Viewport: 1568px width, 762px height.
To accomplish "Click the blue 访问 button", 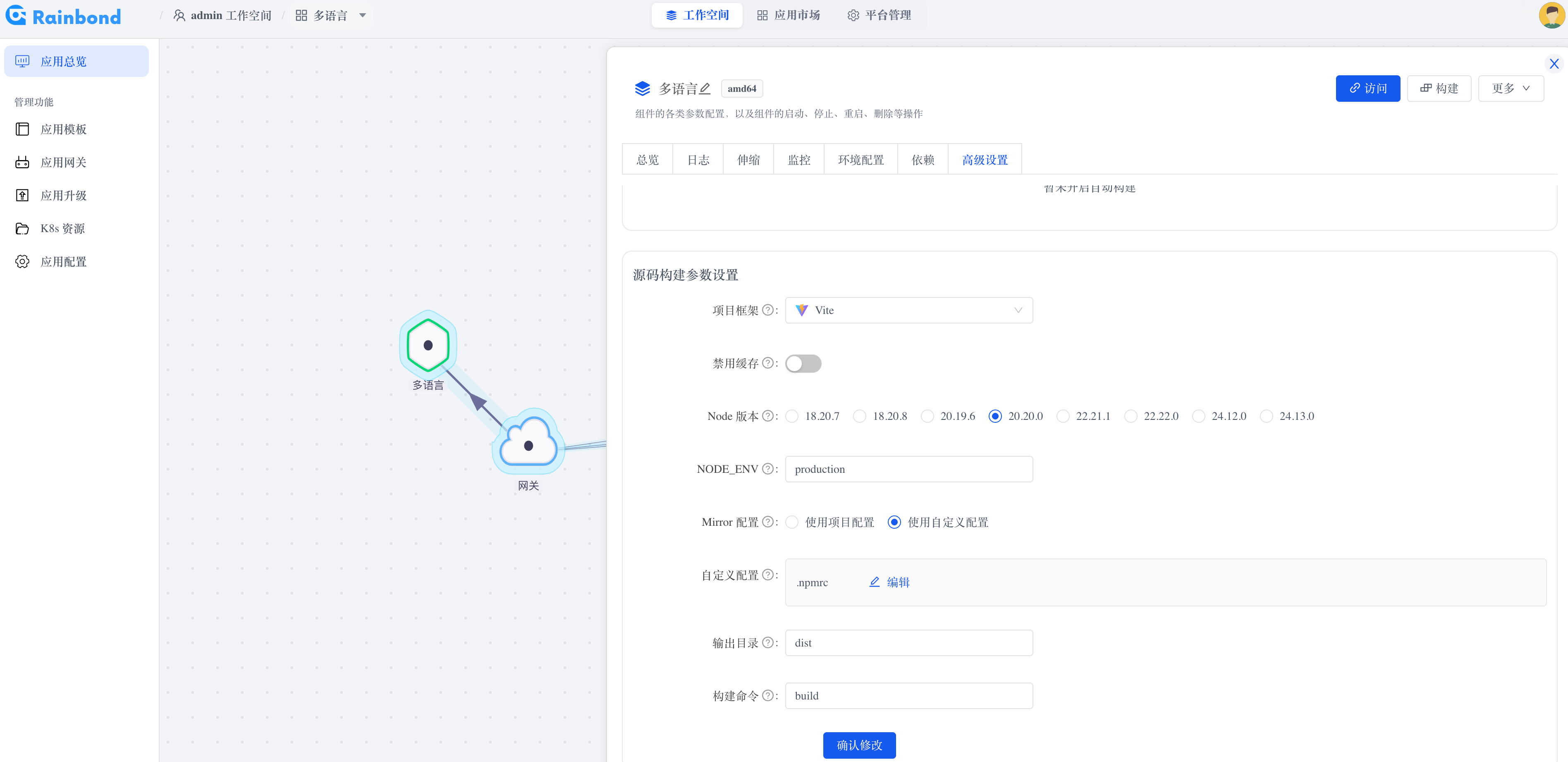I will [x=1367, y=89].
